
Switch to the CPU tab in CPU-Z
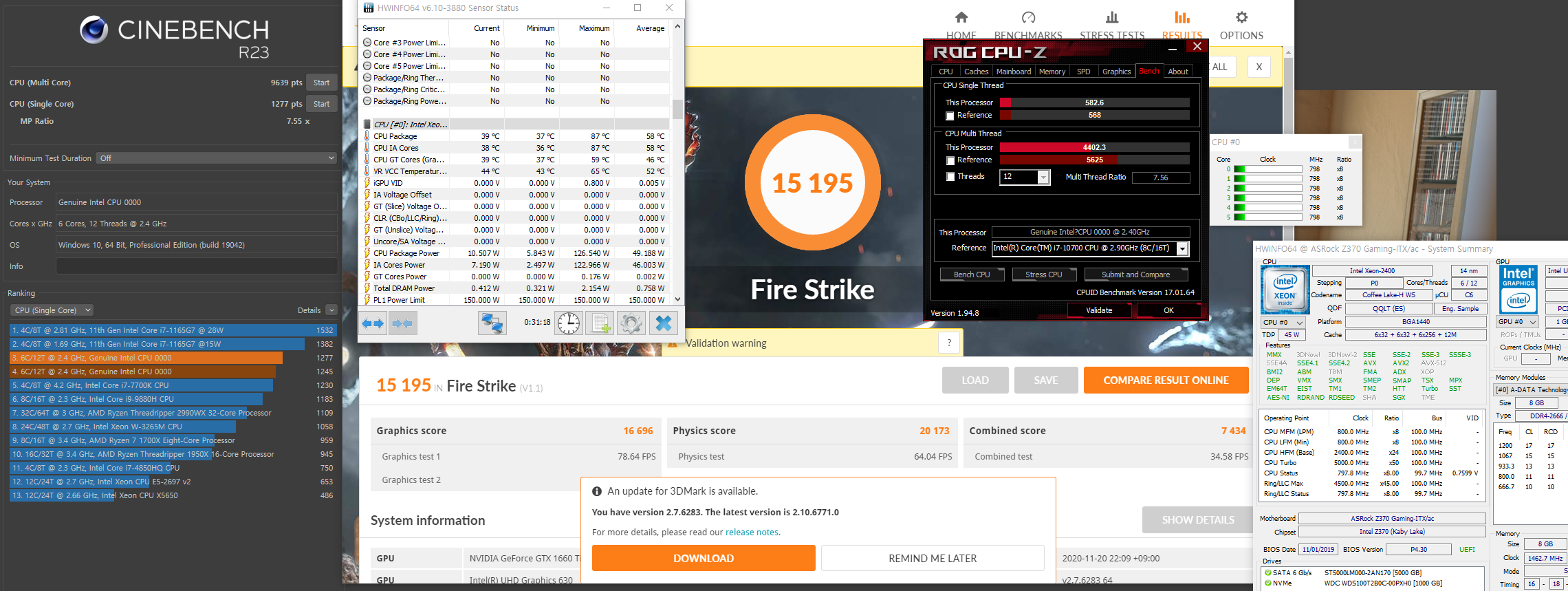pos(946,72)
